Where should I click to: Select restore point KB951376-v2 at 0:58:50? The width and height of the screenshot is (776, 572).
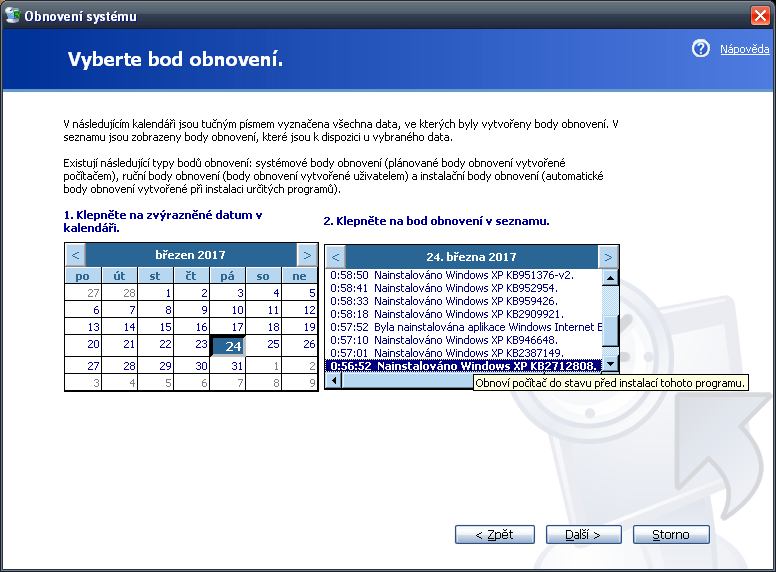(x=464, y=275)
